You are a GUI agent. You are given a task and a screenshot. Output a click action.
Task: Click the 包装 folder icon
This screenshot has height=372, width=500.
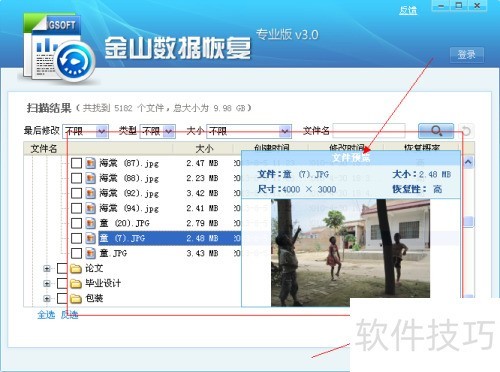click(x=76, y=298)
